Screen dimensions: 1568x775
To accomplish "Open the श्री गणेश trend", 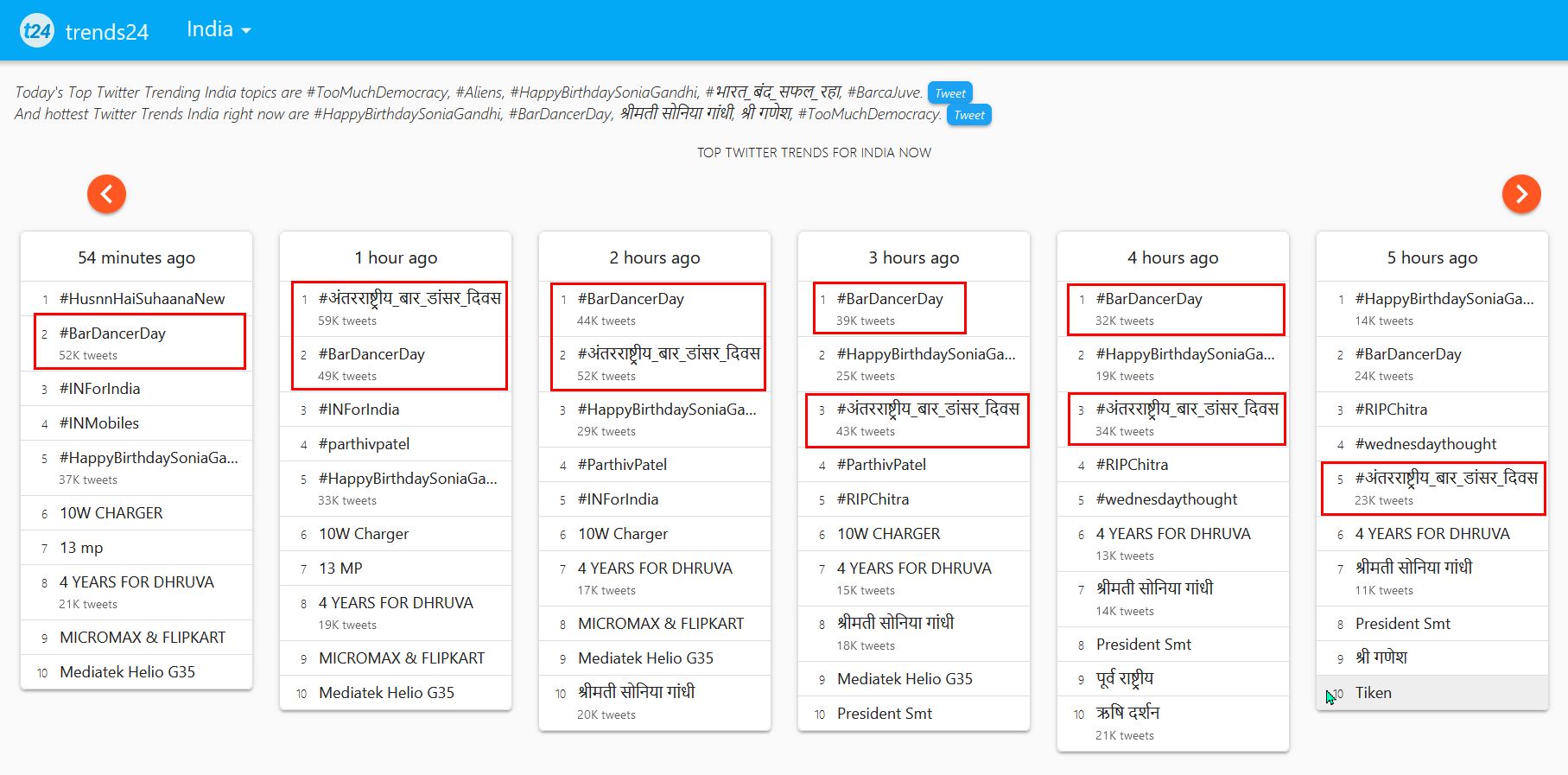I will [1381, 657].
